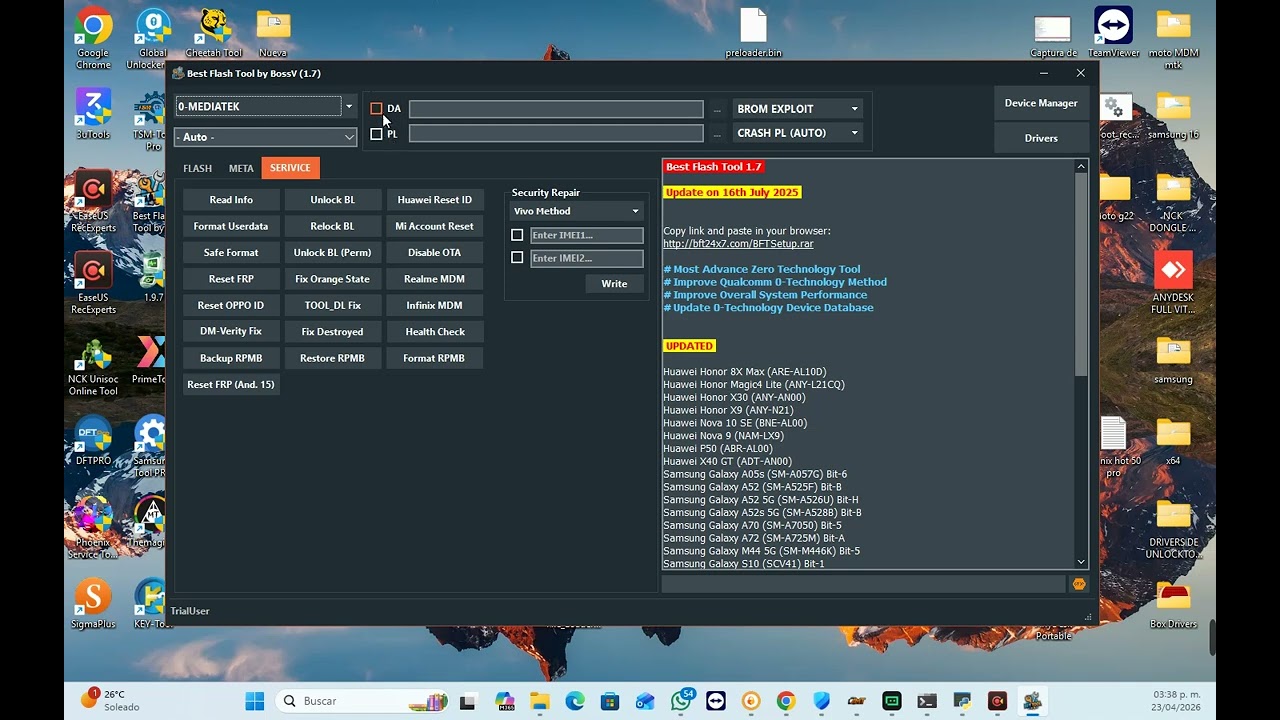Click Huawei Reset ID button

(x=435, y=200)
